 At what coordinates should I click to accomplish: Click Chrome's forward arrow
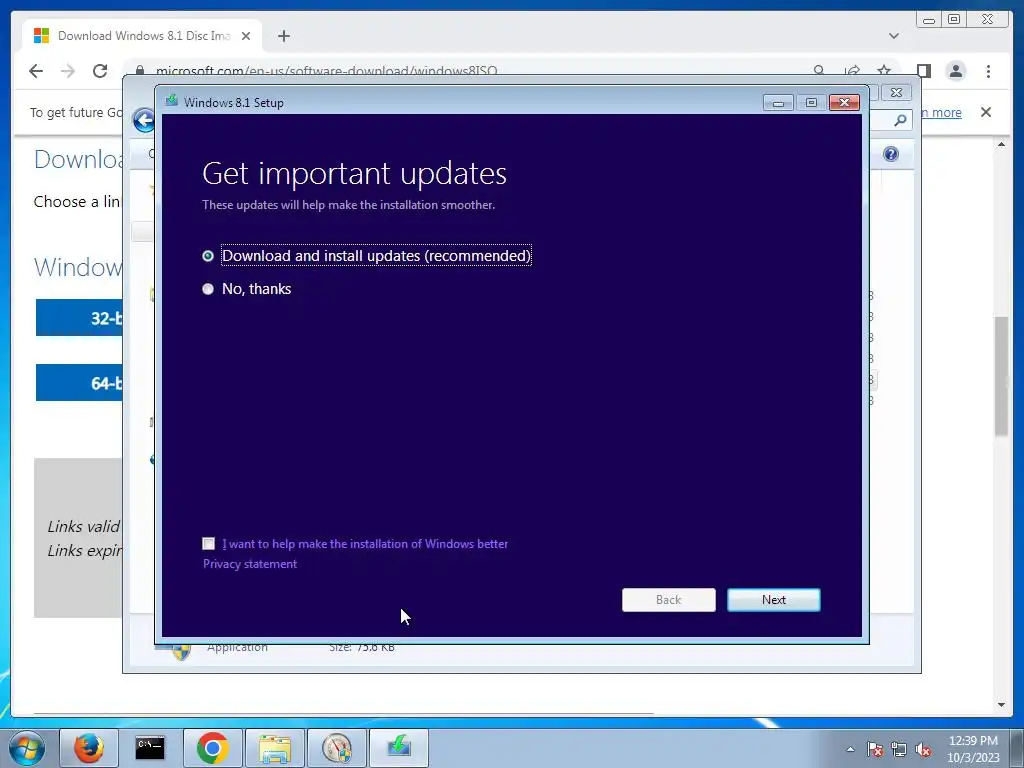point(68,71)
